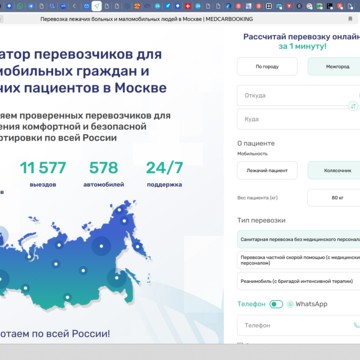Open the patient weight 80 кг selector
This screenshot has width=360, height=360.
point(334,198)
